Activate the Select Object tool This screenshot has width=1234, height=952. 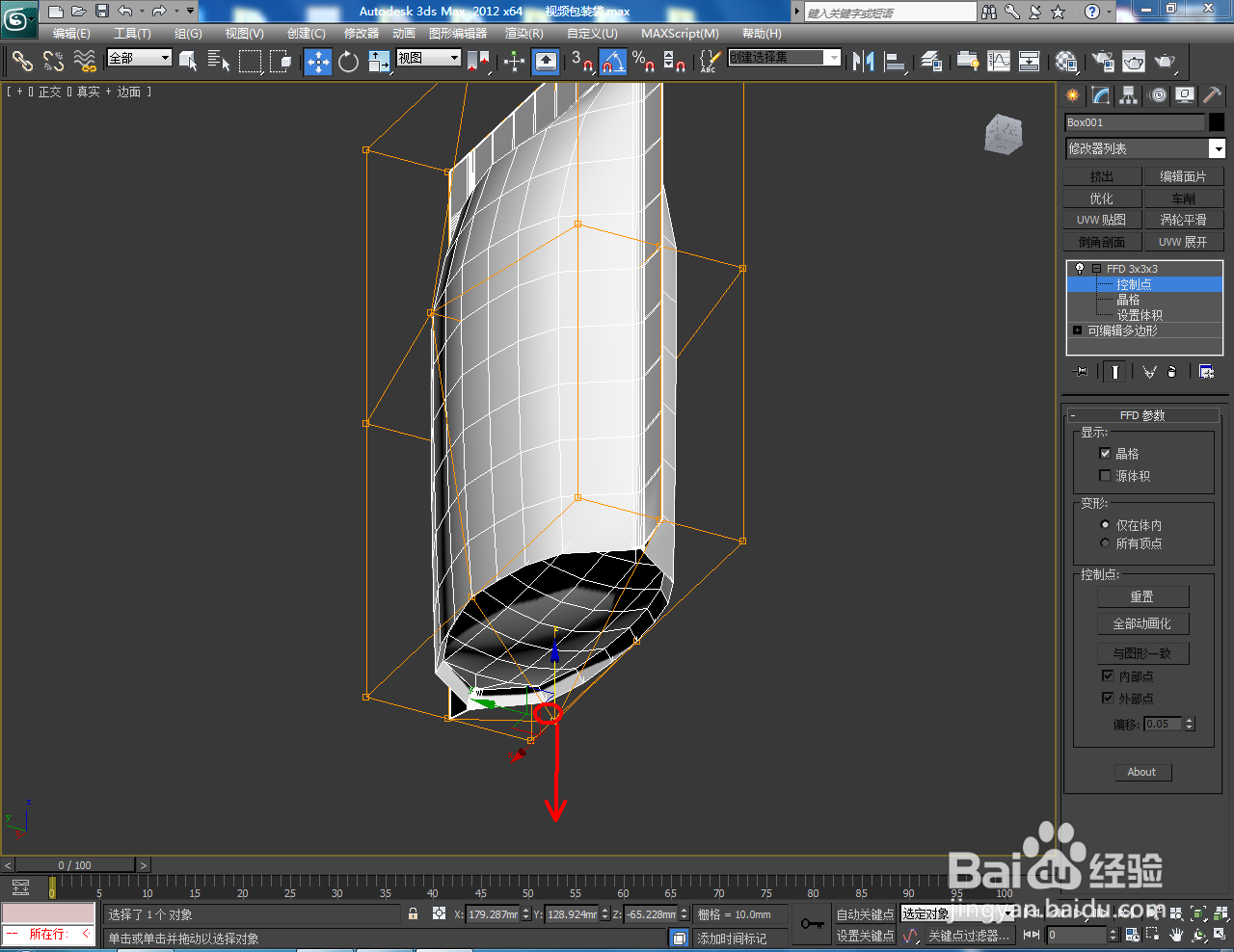tap(188, 62)
